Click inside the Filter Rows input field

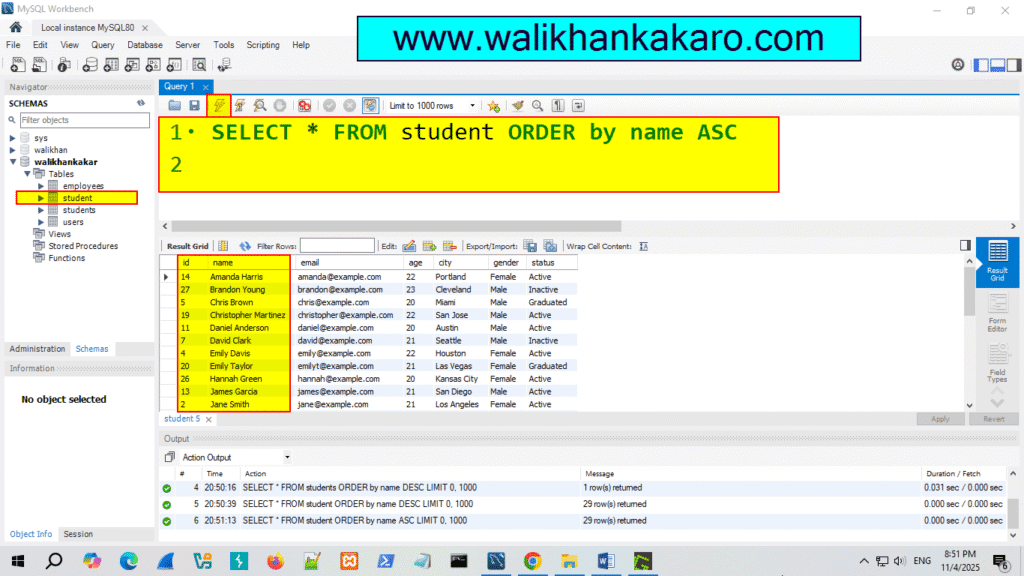337,245
